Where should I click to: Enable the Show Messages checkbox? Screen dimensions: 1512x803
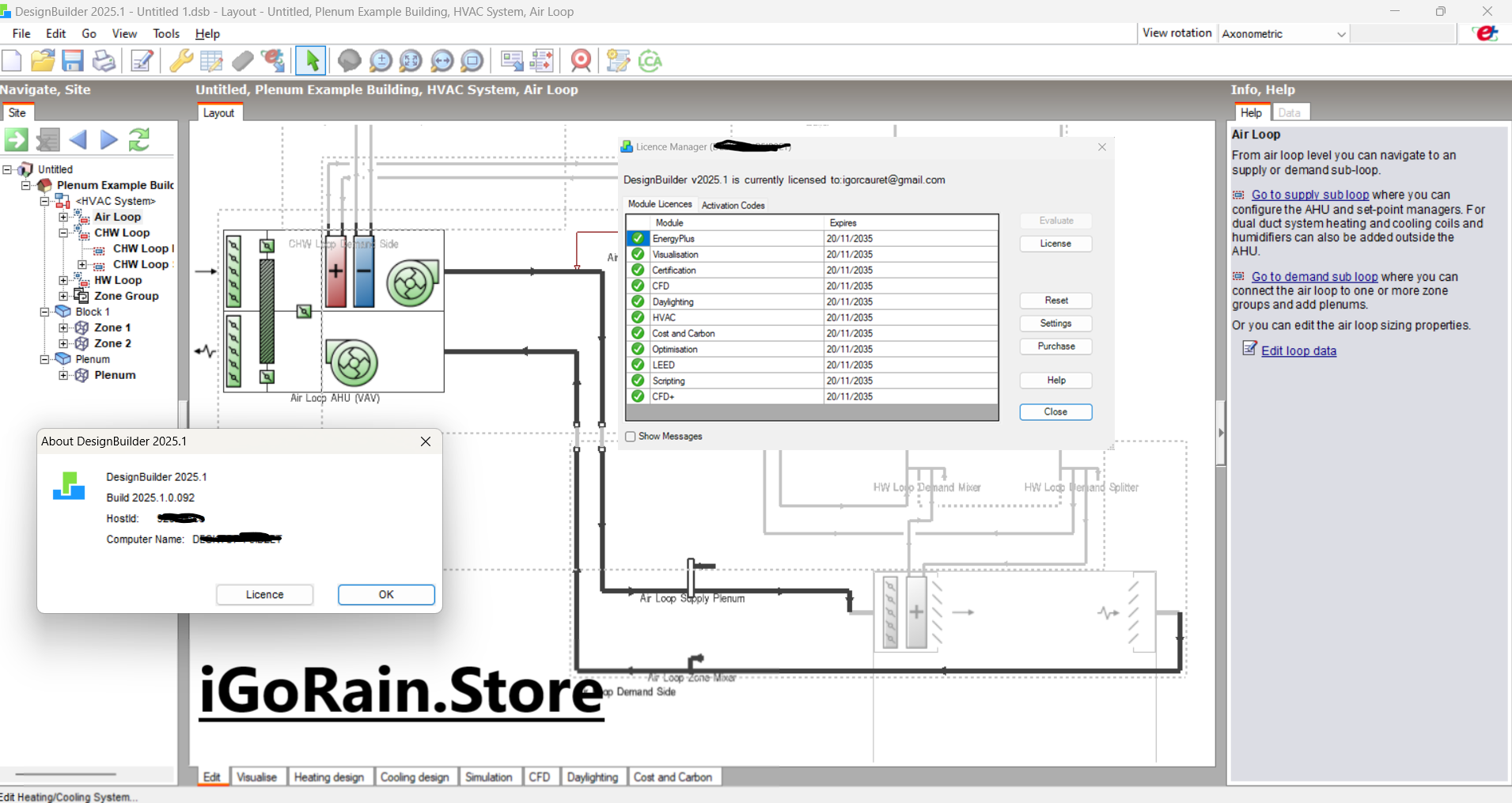pyautogui.click(x=629, y=436)
